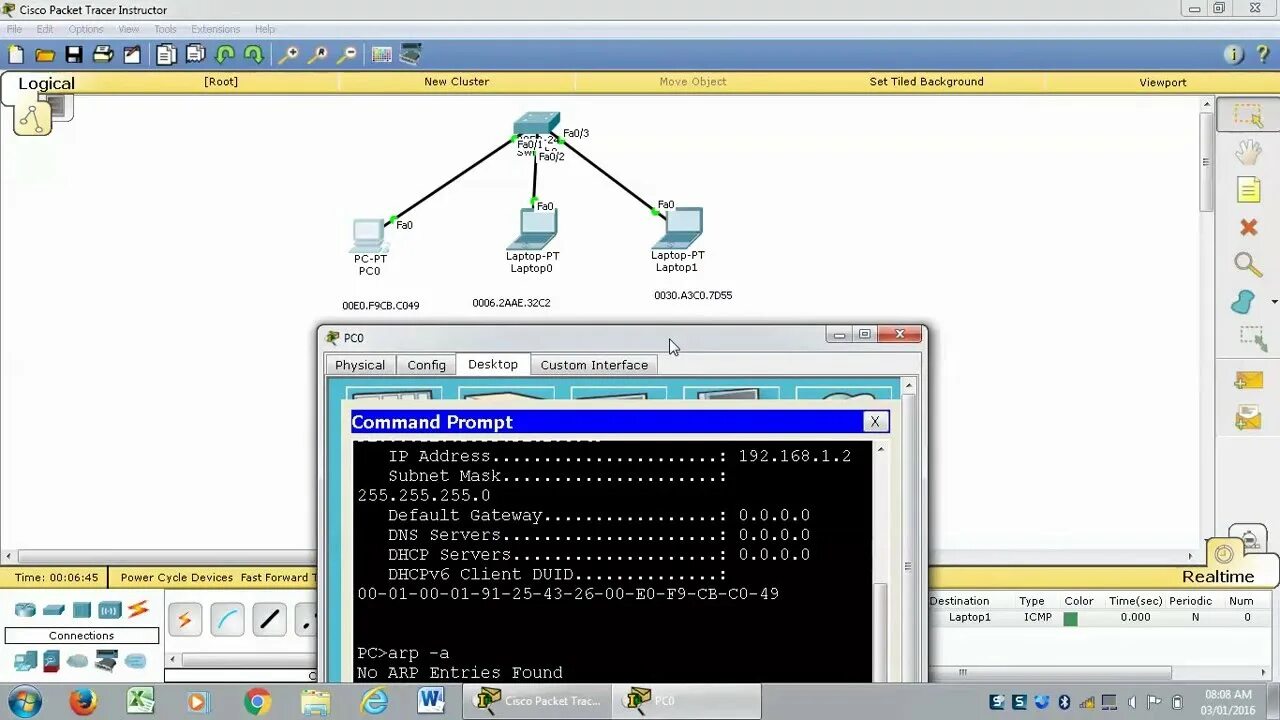Click the Zoom Reset magnifier
Viewport: 1280px width, 720px height.
318,55
